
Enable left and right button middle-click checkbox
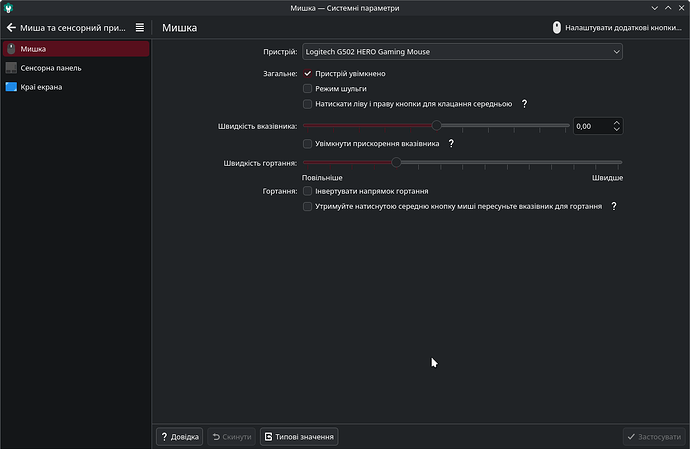308,104
